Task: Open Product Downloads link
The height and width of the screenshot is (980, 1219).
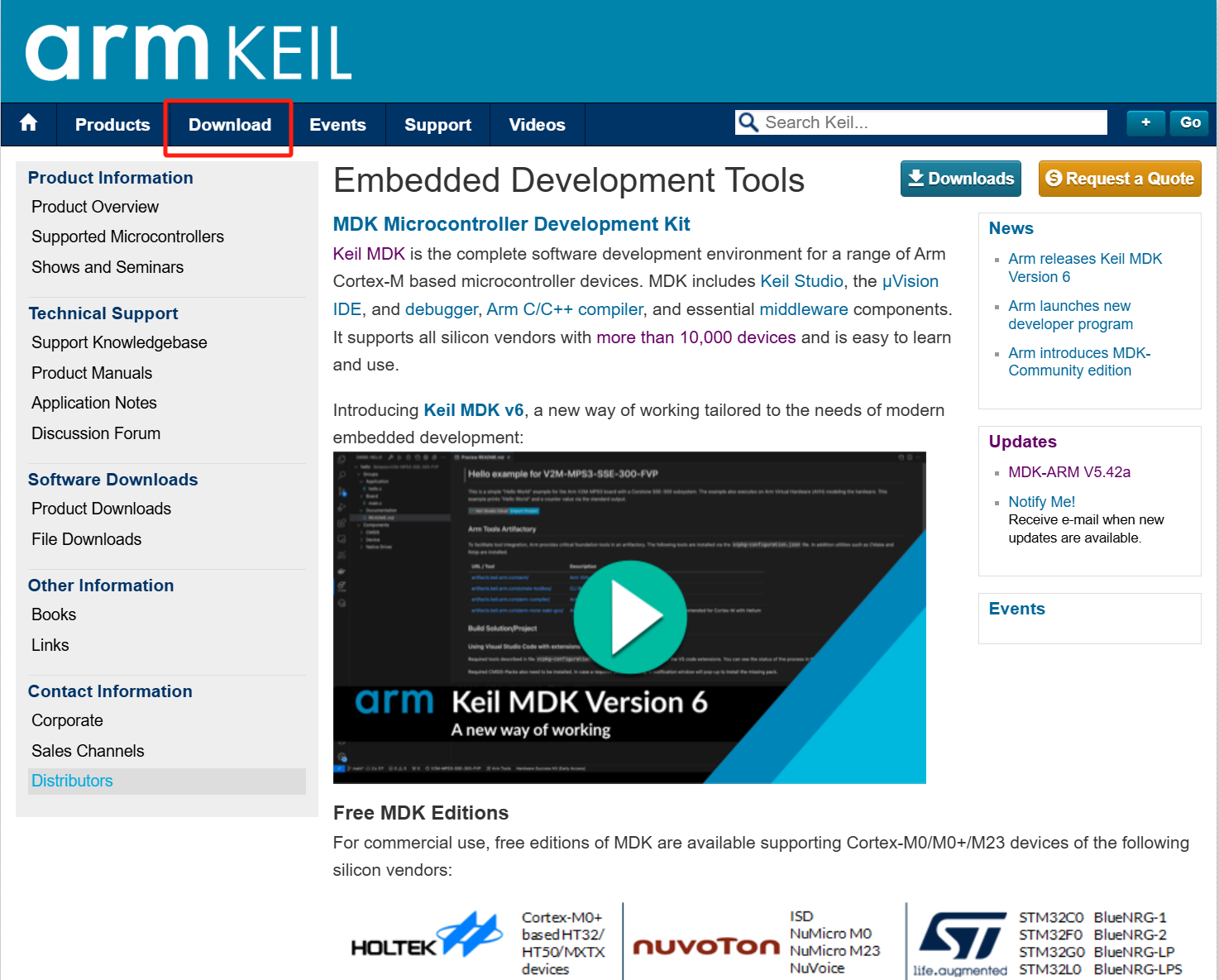Action: point(101,509)
